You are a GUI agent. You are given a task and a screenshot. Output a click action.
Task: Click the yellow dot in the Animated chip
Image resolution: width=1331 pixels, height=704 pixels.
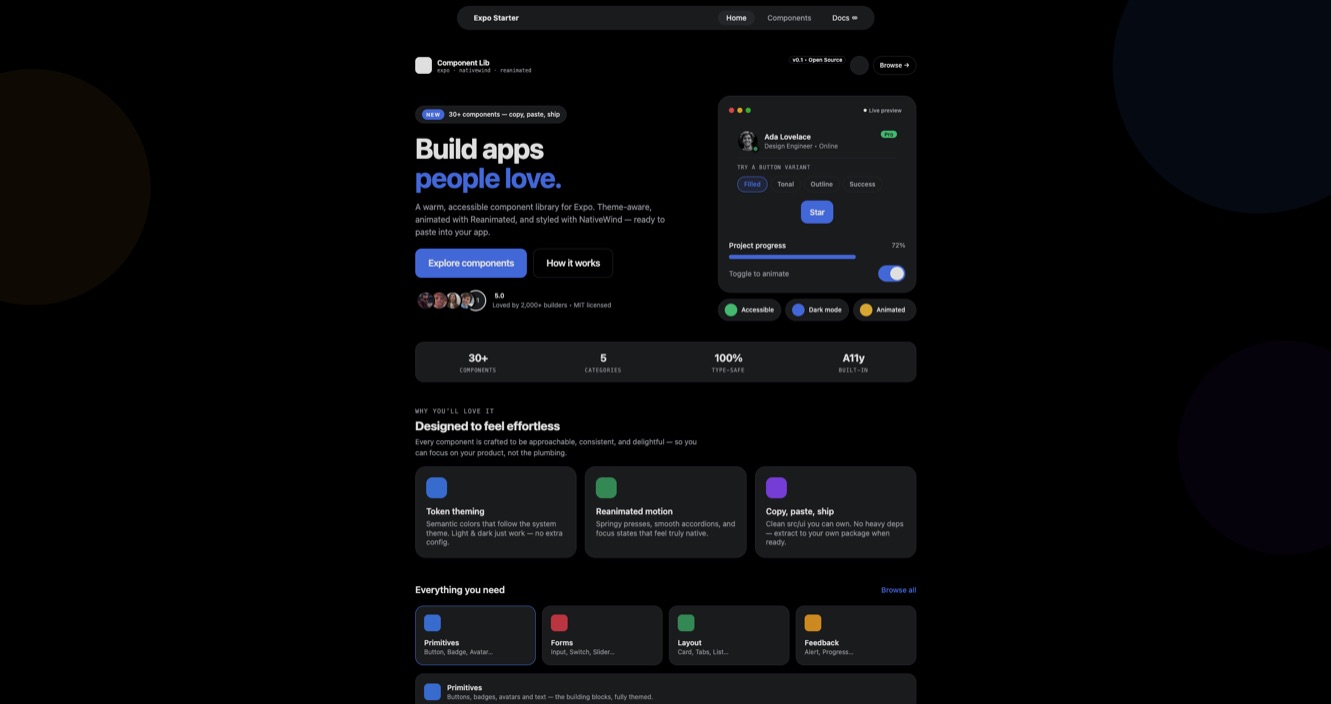point(866,310)
